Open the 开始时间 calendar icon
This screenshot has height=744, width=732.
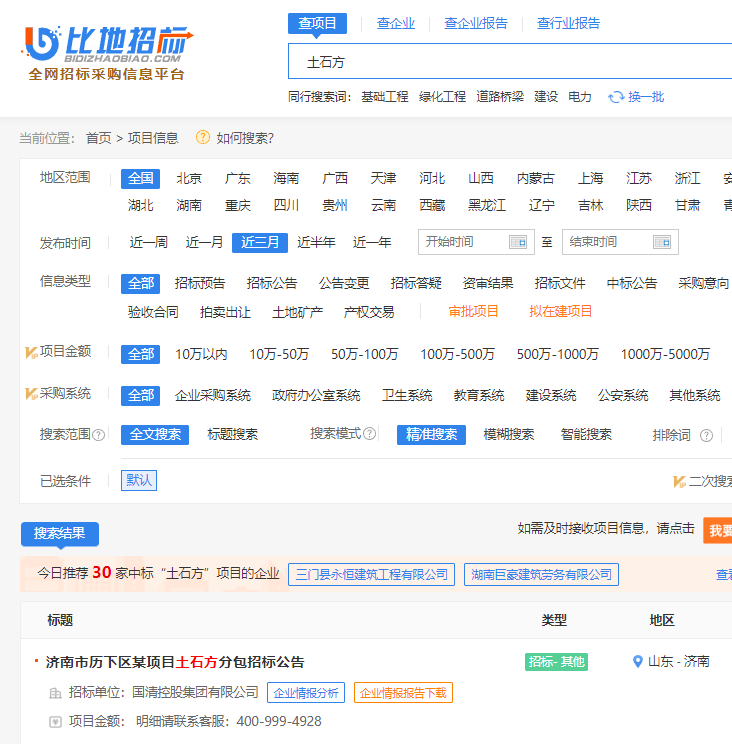click(x=518, y=242)
